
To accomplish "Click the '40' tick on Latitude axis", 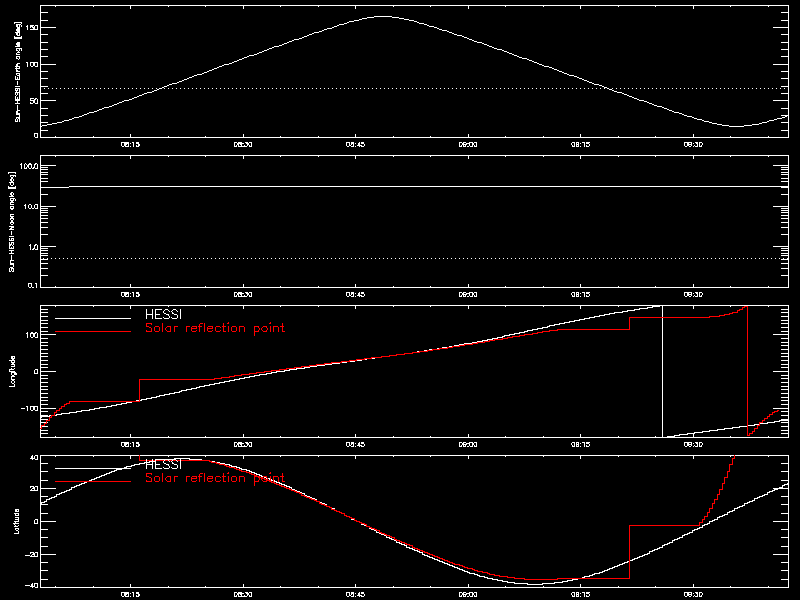I will click(x=35, y=458).
